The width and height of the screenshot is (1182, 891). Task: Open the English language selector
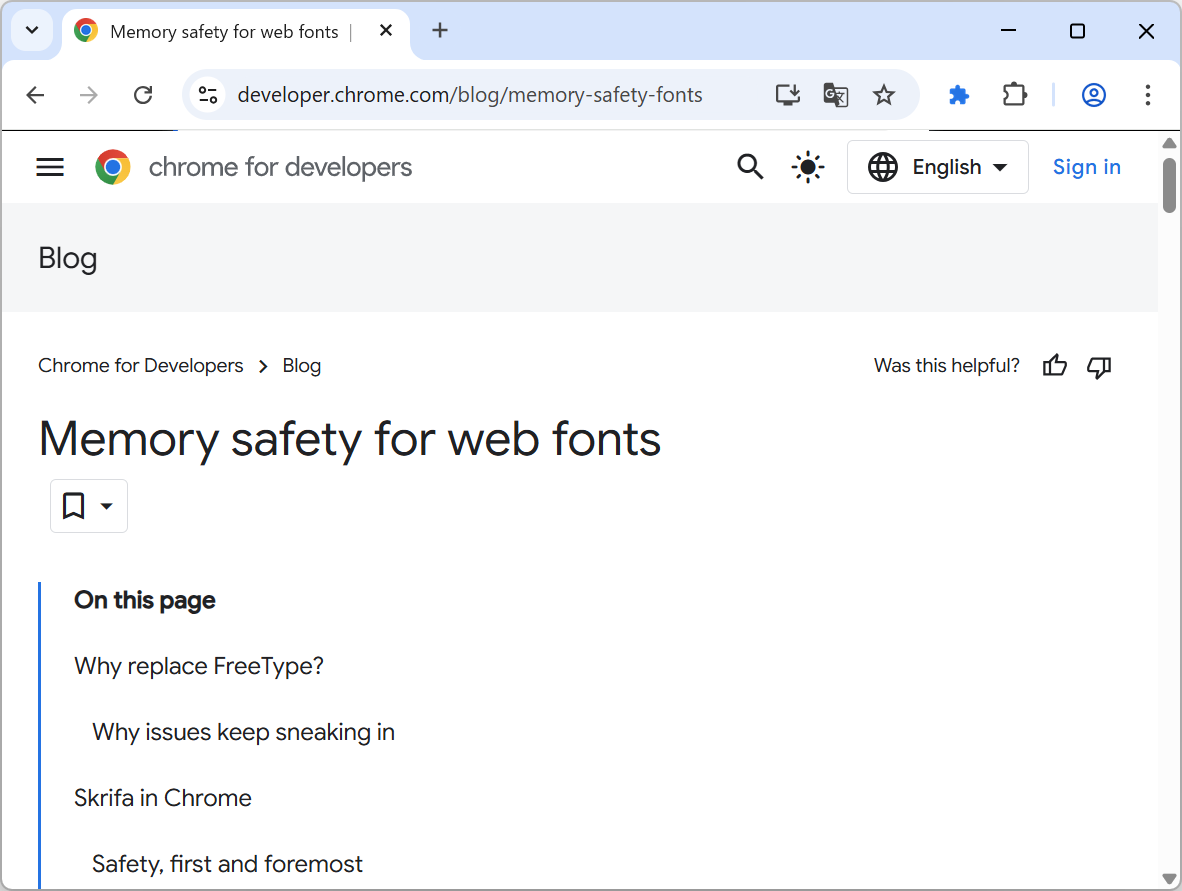pos(937,166)
